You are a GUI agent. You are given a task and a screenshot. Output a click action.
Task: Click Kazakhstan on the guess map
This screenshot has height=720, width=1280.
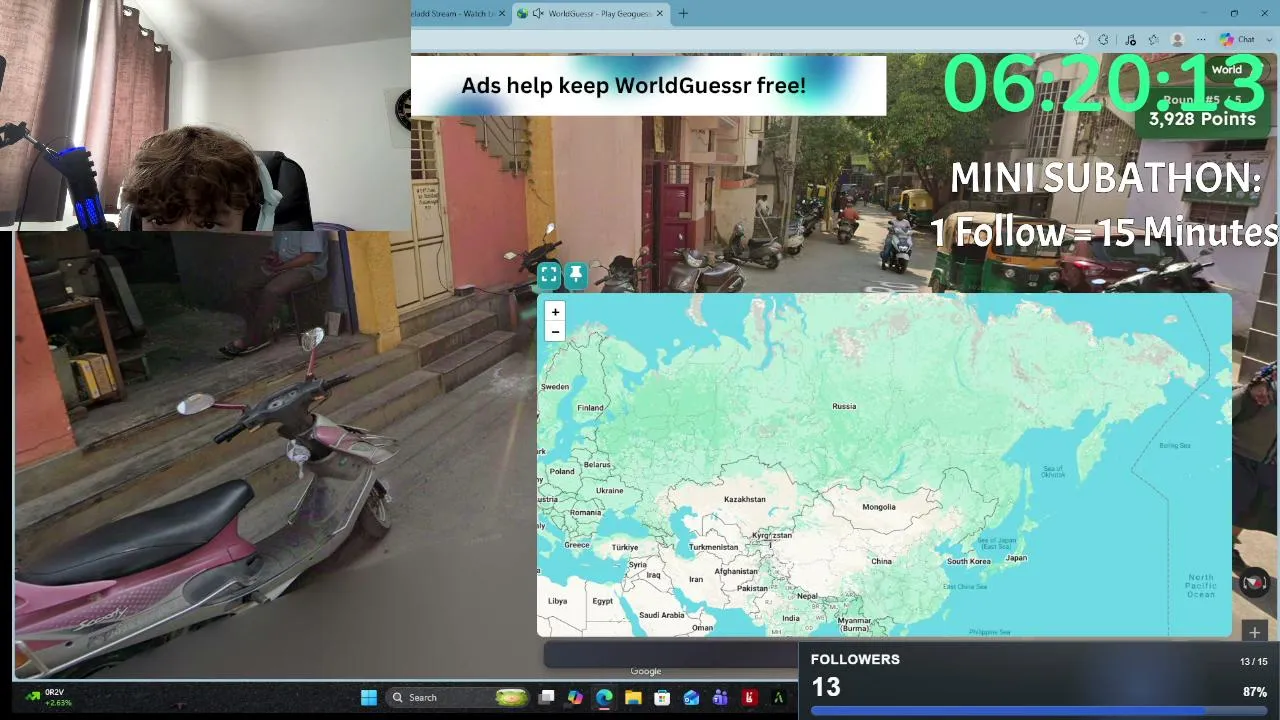[744, 499]
